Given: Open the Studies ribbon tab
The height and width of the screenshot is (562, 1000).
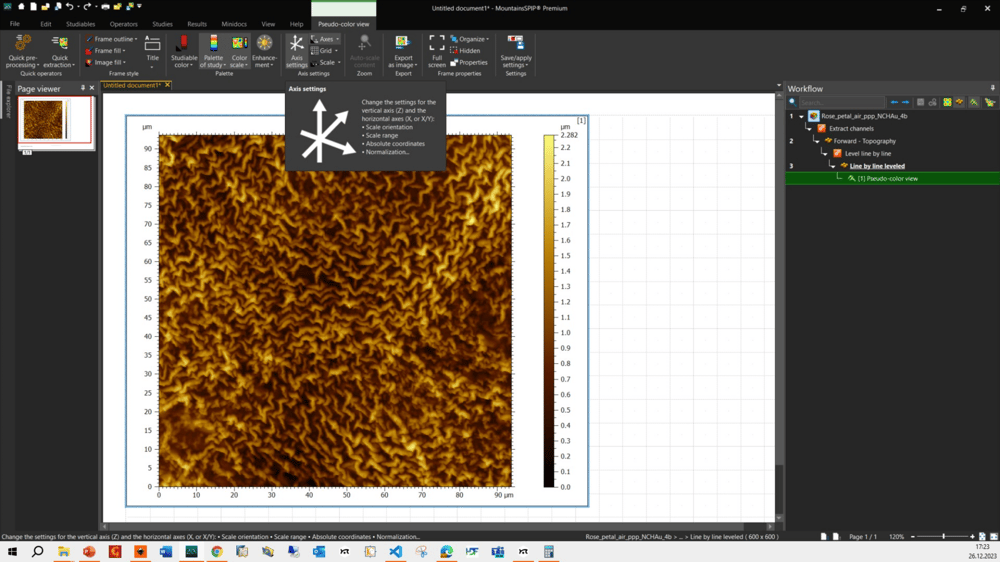Looking at the screenshot, I should point(162,24).
